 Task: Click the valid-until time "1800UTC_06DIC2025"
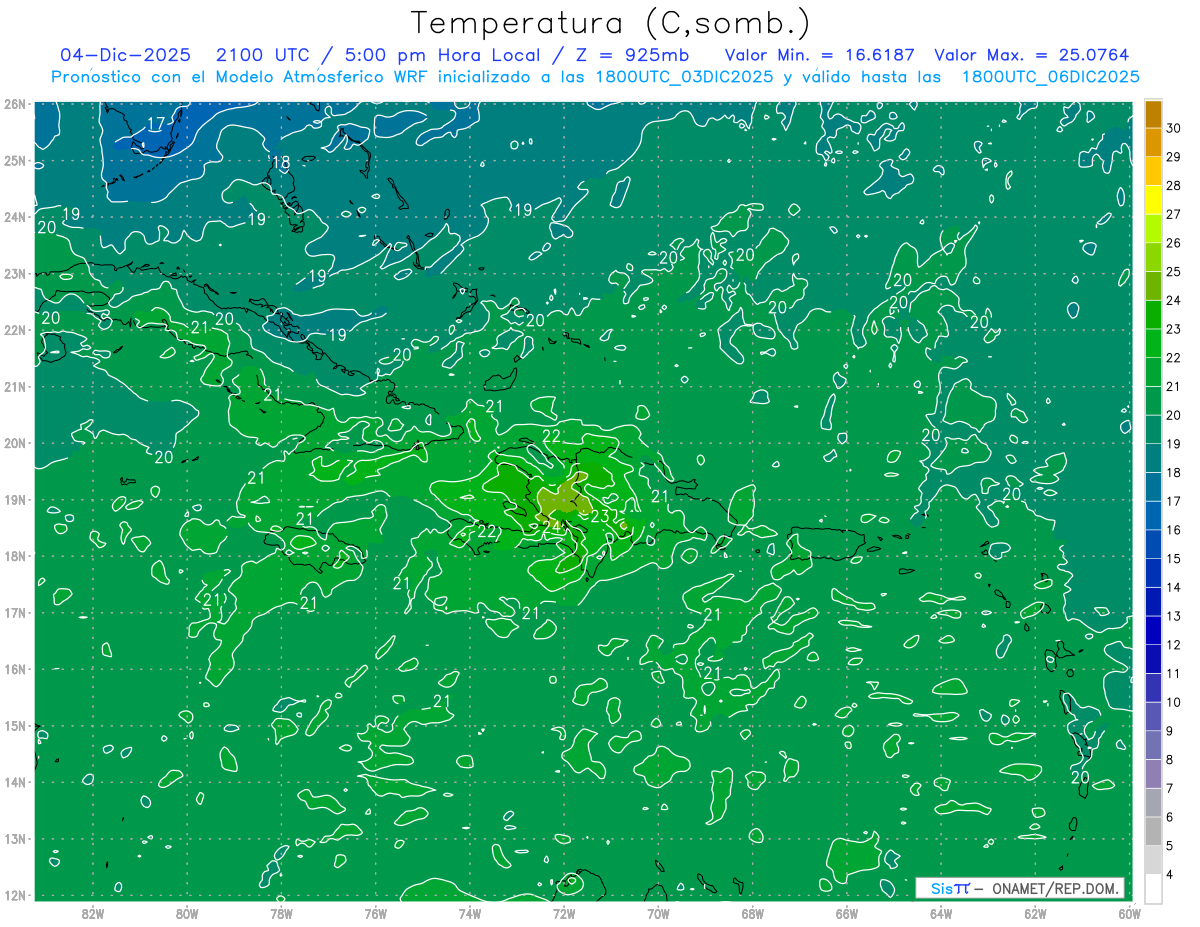(x=1050, y=77)
